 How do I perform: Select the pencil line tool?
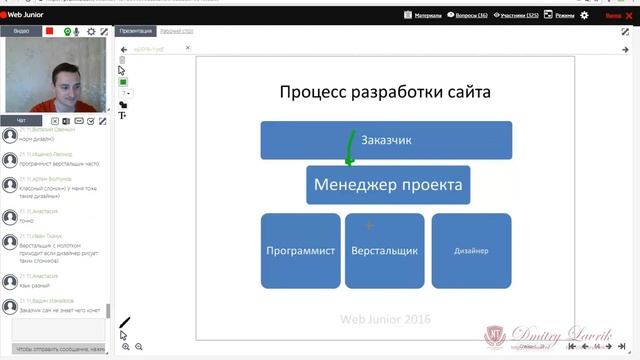click(124, 322)
